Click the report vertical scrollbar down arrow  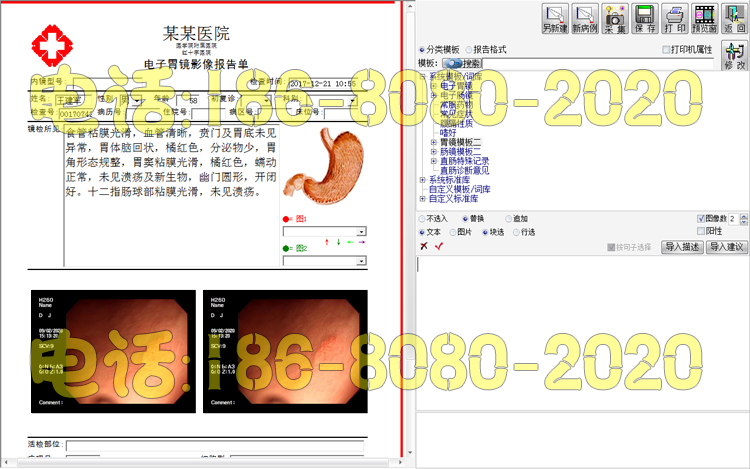click(410, 452)
